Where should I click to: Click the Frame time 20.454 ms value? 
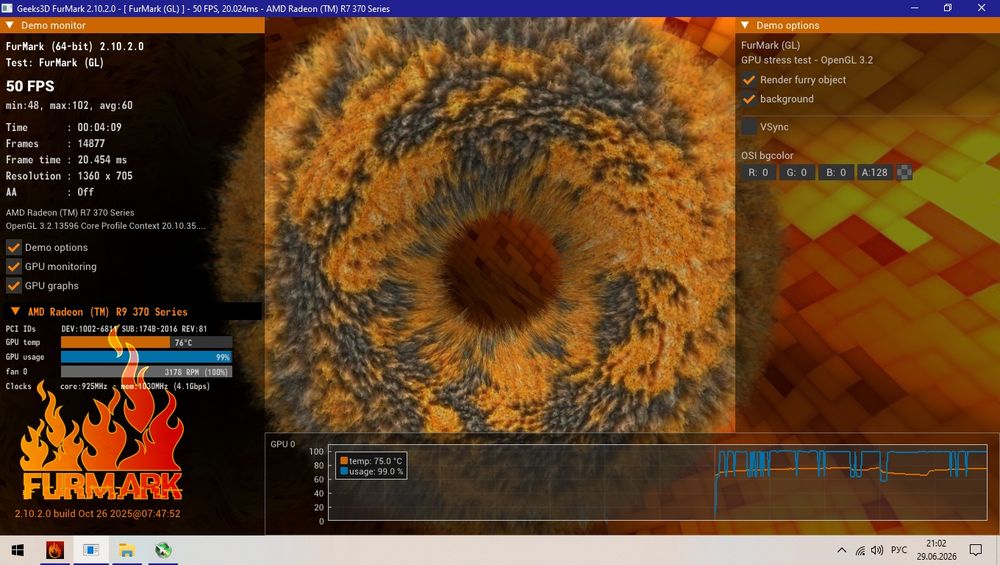102,159
